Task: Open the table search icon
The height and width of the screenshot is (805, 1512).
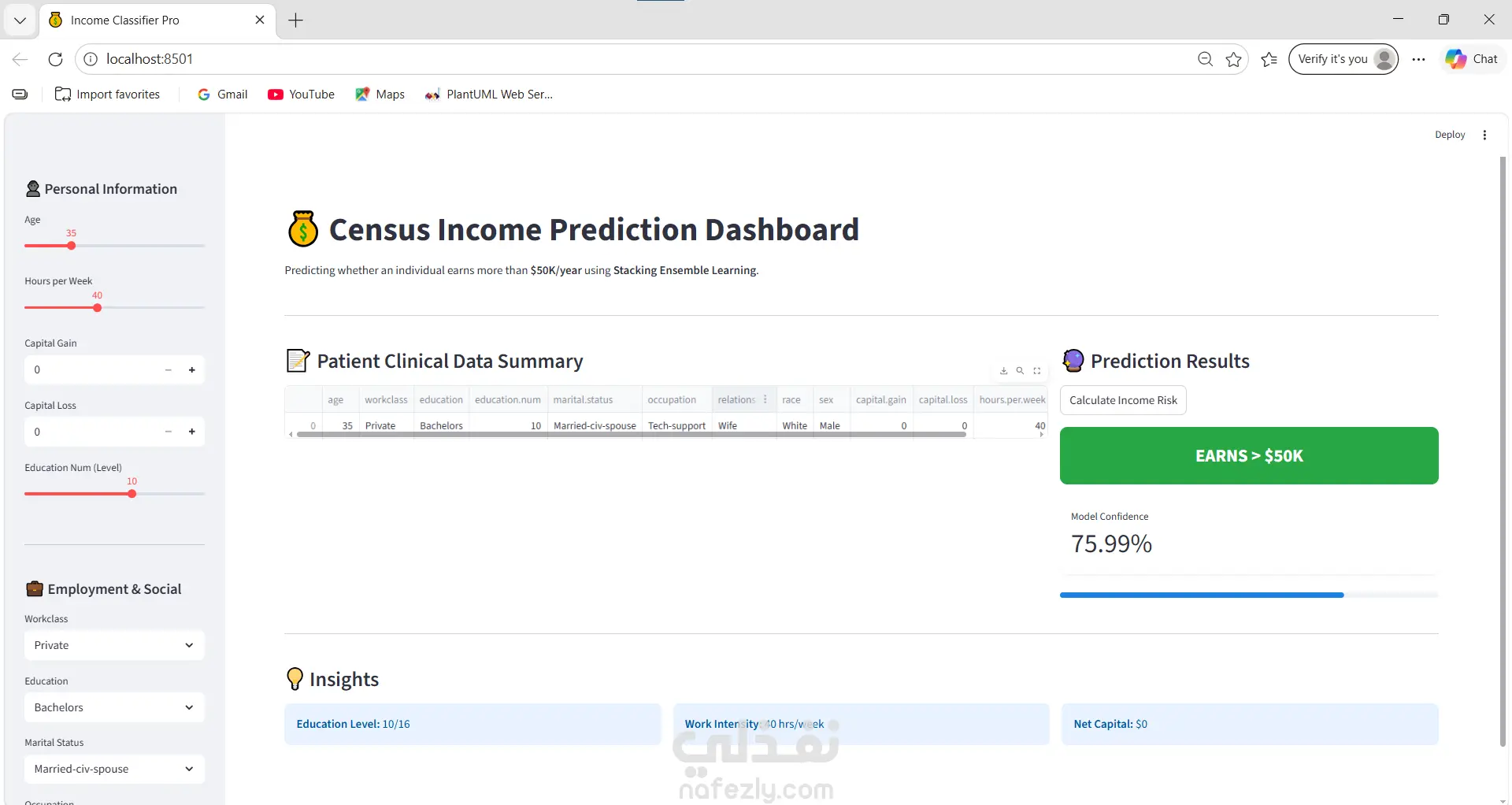Action: coord(1020,371)
